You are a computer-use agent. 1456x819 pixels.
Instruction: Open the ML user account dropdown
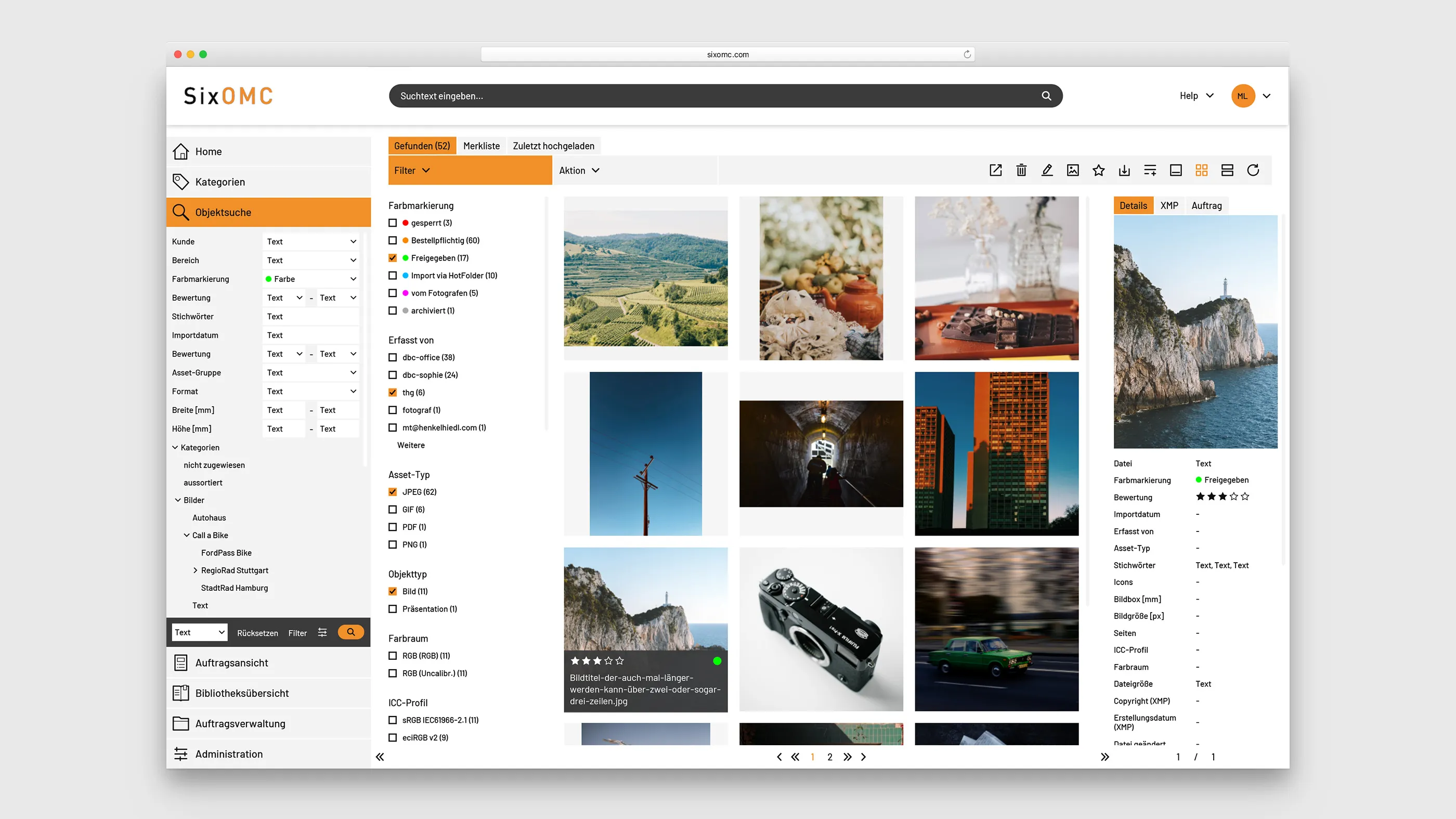tap(1252, 96)
